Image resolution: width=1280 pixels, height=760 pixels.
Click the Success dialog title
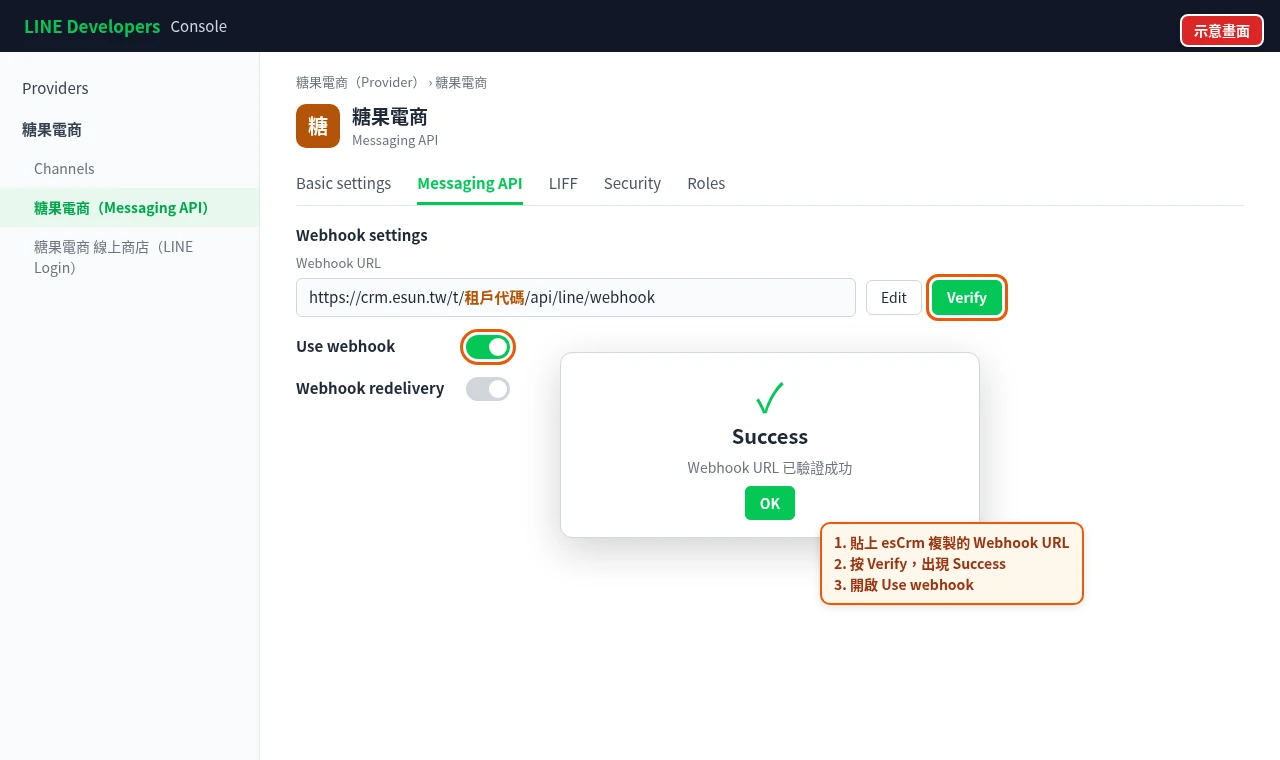[x=770, y=436]
